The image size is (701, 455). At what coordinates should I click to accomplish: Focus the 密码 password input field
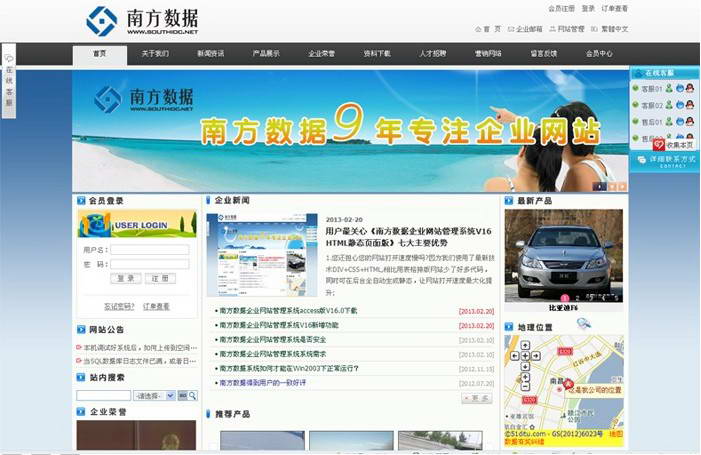(150, 264)
